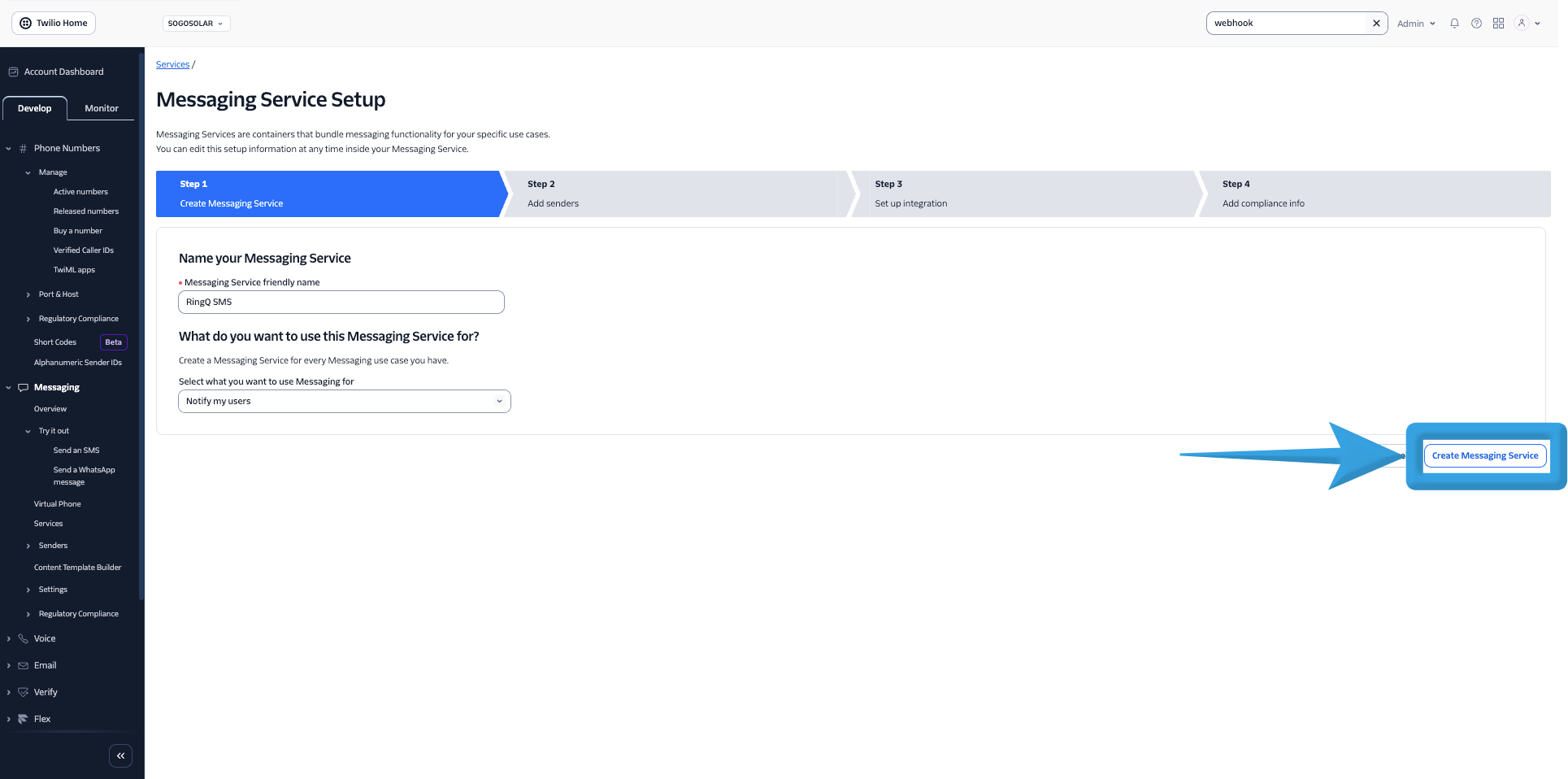Open the Admin dropdown
Image resolution: width=1568 pixels, height=779 pixels.
1416,23
